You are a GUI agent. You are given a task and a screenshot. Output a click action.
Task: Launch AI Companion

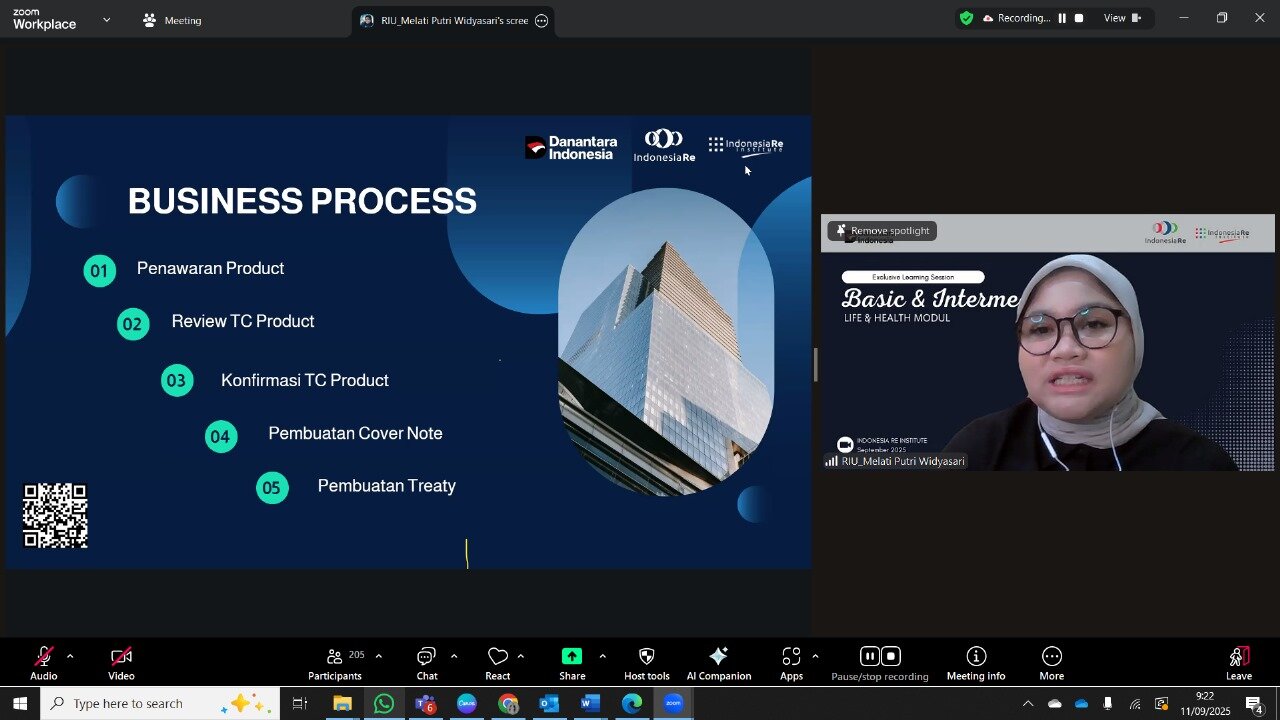(718, 663)
